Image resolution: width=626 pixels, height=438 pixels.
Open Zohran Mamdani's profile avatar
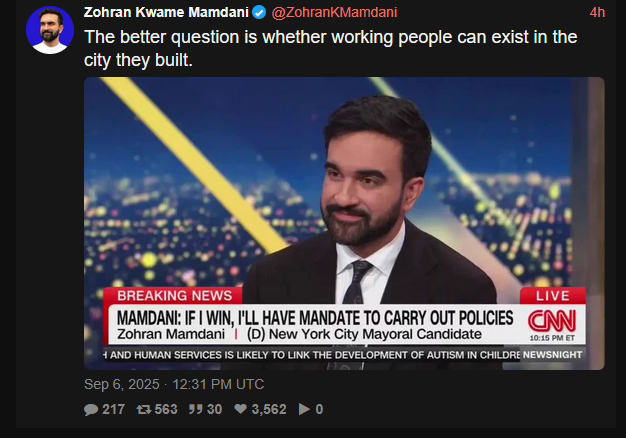point(50,30)
